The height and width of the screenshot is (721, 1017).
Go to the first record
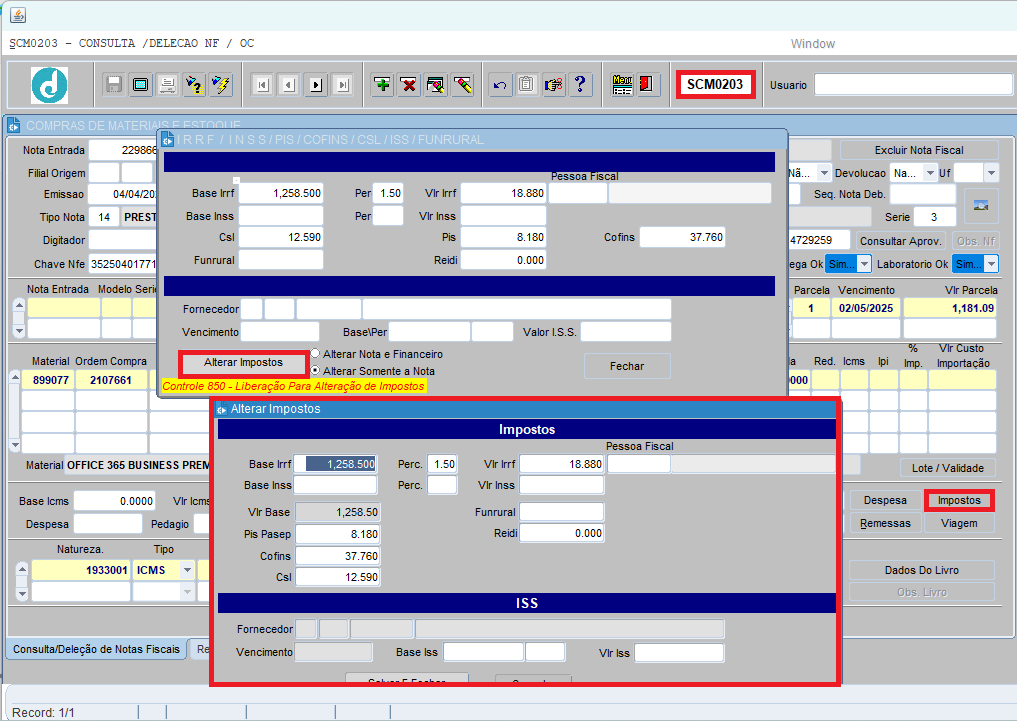point(262,85)
